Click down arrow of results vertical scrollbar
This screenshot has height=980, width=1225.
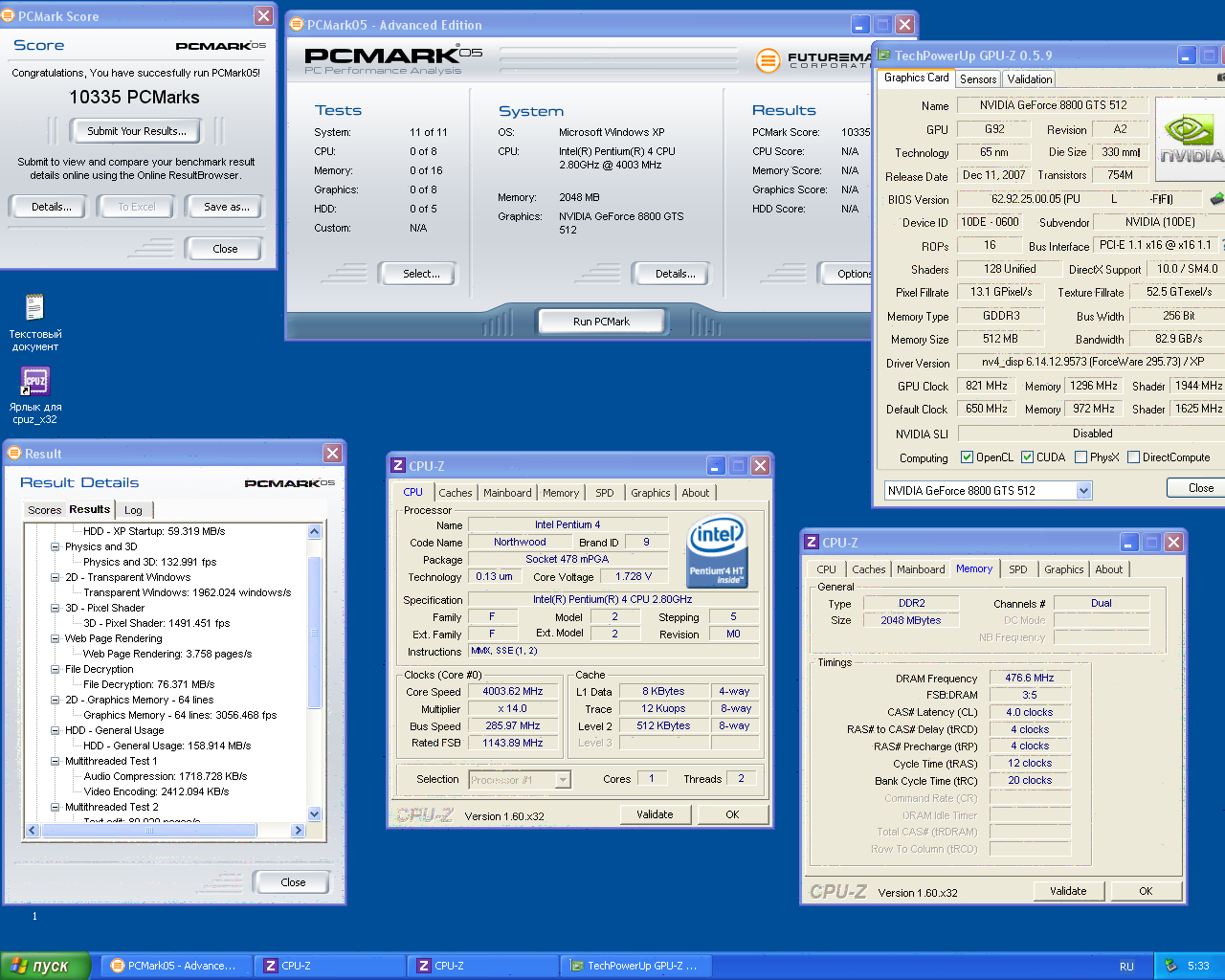(315, 814)
